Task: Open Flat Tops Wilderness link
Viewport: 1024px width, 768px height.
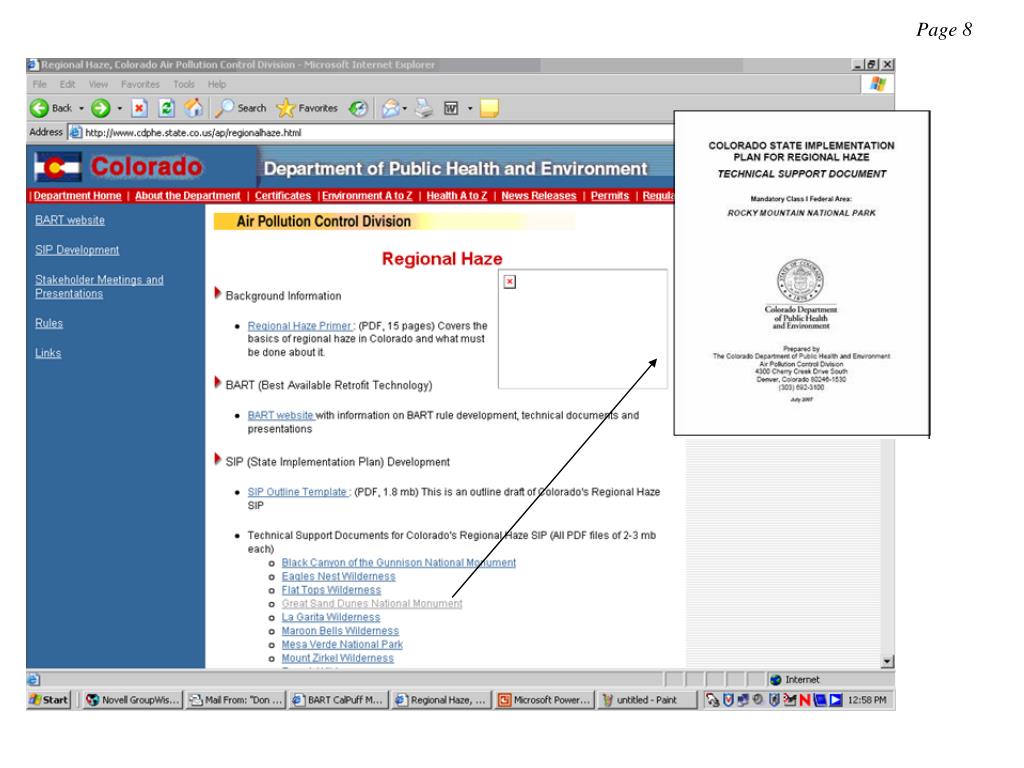Action: point(331,590)
